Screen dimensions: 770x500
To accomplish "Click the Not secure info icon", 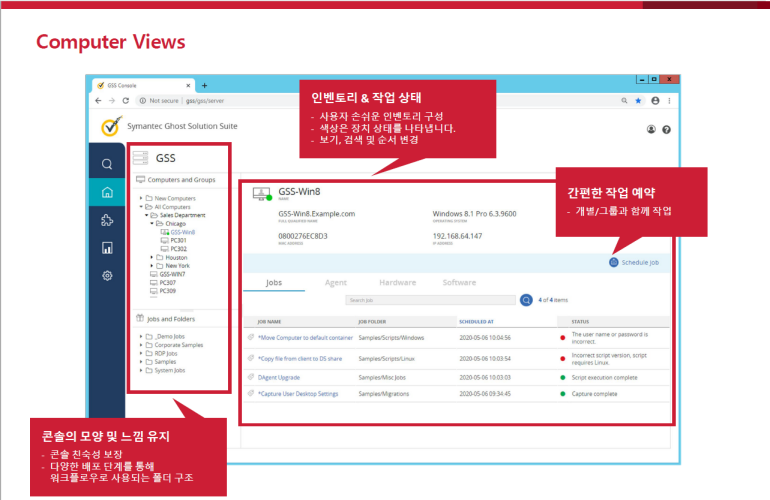I will (x=142, y=101).
